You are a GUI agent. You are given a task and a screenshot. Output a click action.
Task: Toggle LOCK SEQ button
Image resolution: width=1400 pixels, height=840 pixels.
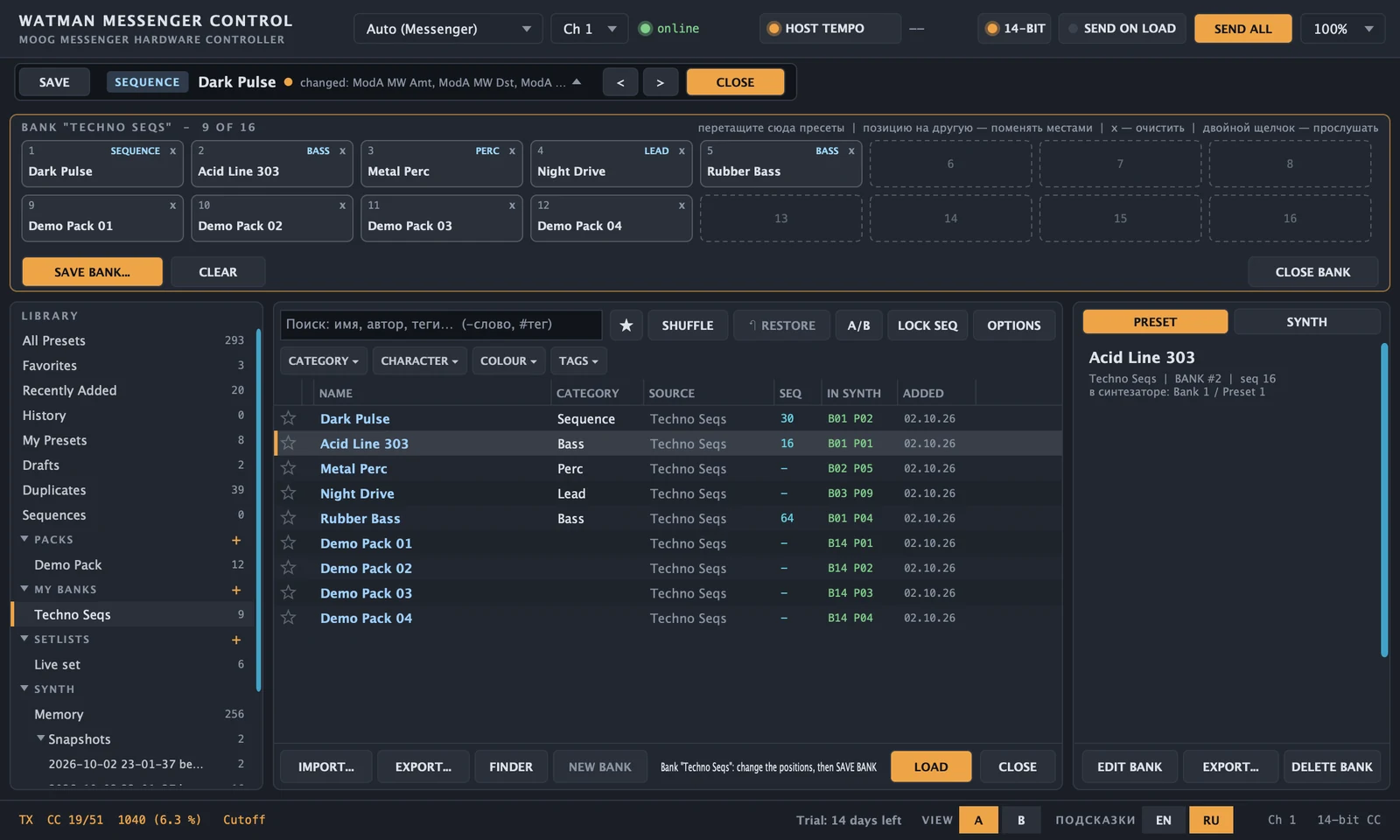(x=927, y=325)
